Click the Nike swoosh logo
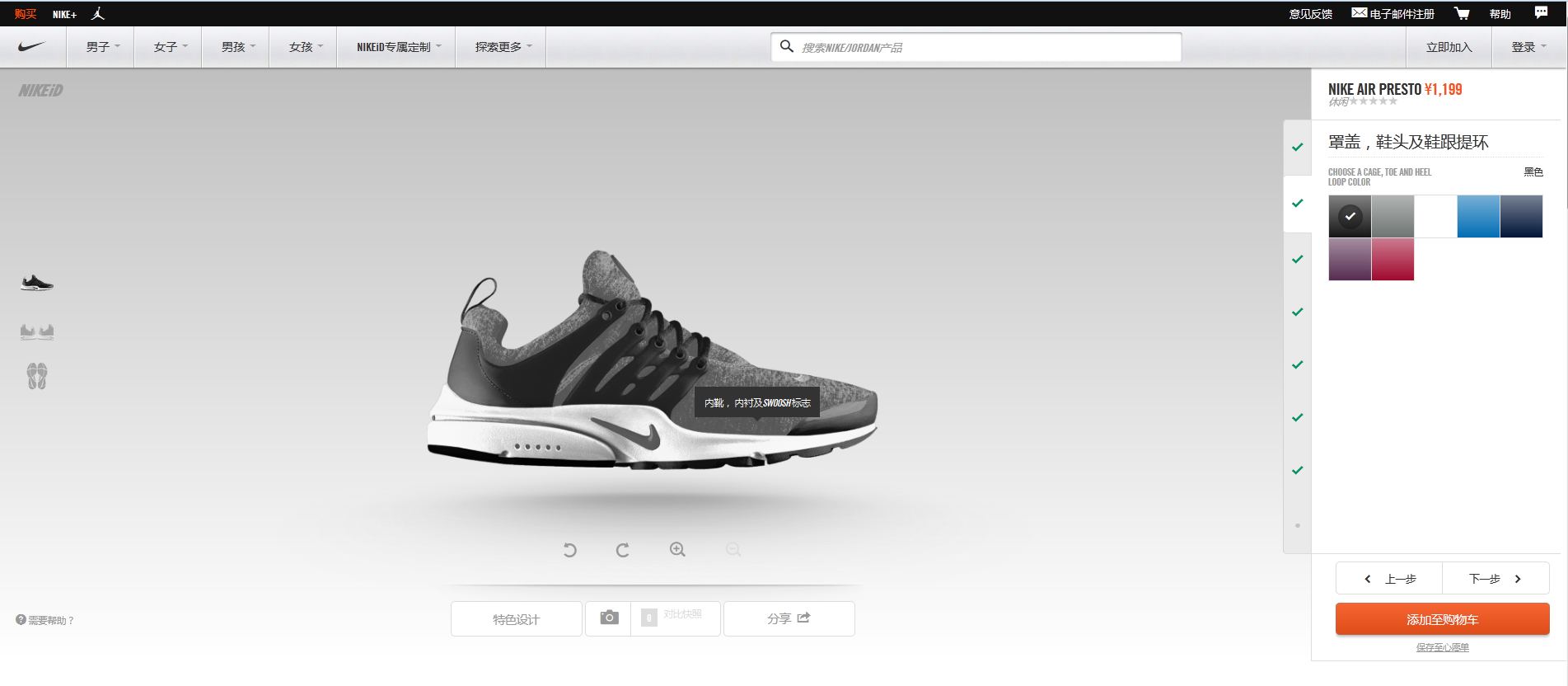 32,47
